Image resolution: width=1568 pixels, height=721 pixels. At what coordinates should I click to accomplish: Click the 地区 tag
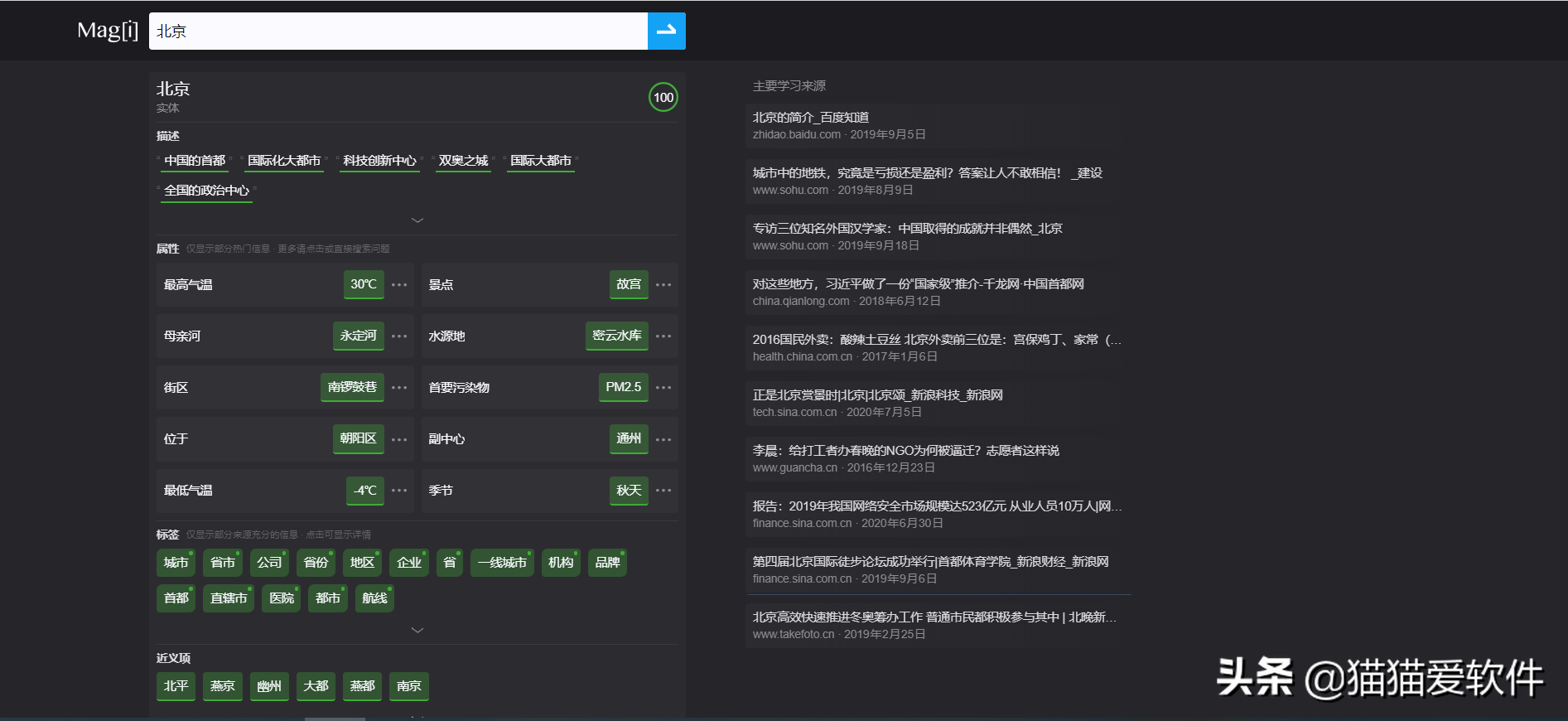click(x=362, y=563)
